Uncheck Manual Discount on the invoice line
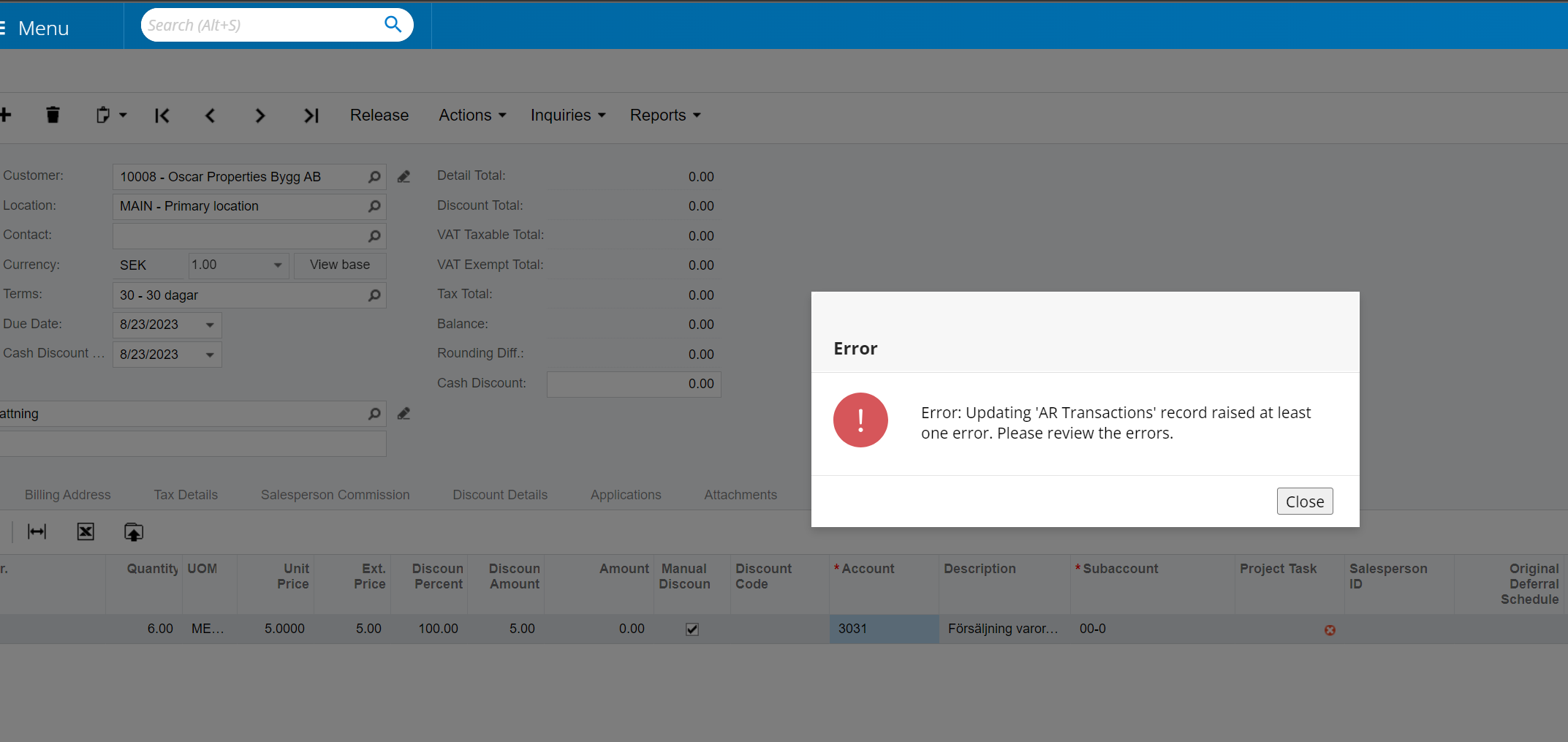The height and width of the screenshot is (742, 1568). coord(692,629)
